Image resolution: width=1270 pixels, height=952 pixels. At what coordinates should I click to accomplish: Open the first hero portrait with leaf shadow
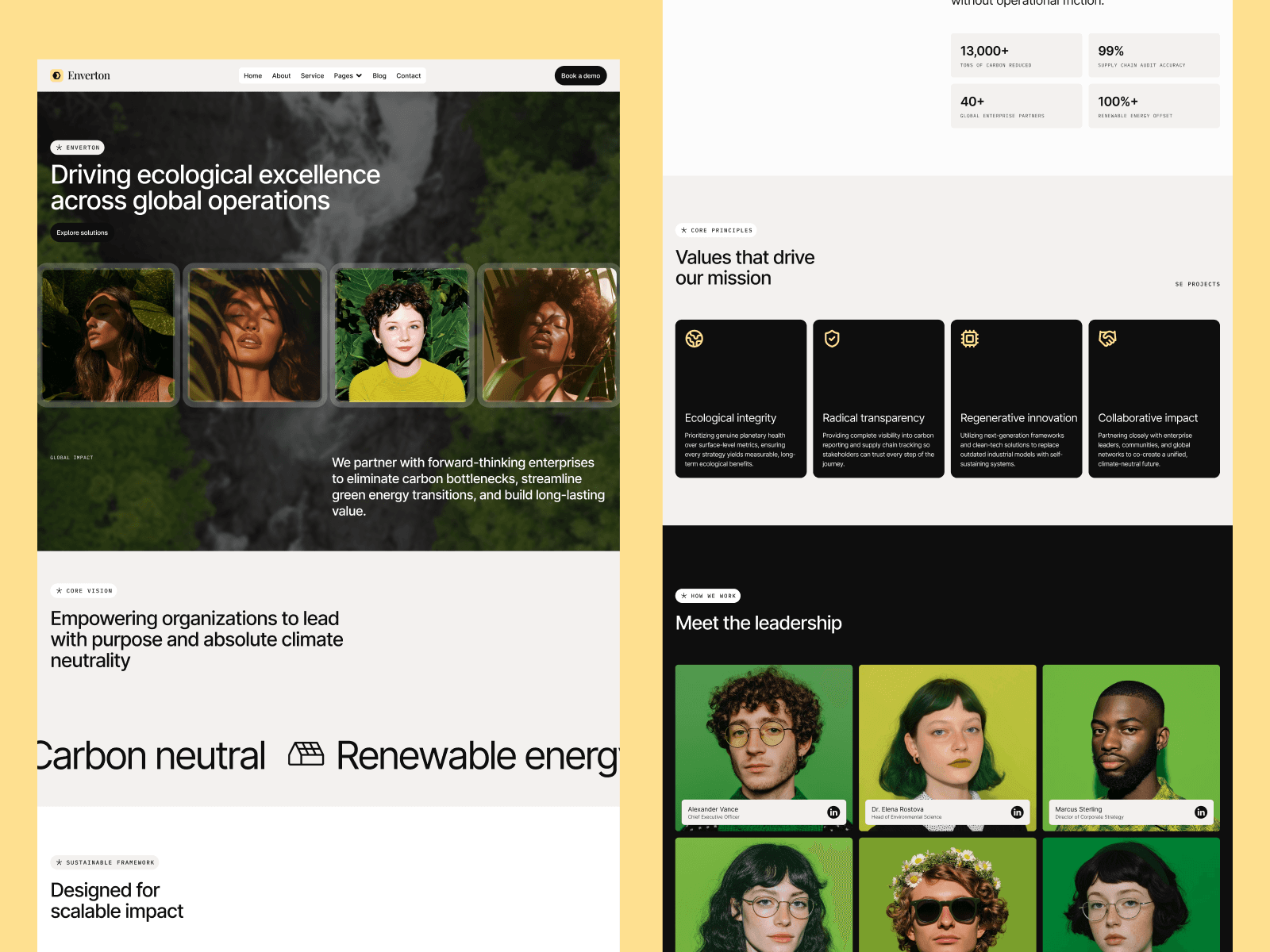tap(108, 335)
